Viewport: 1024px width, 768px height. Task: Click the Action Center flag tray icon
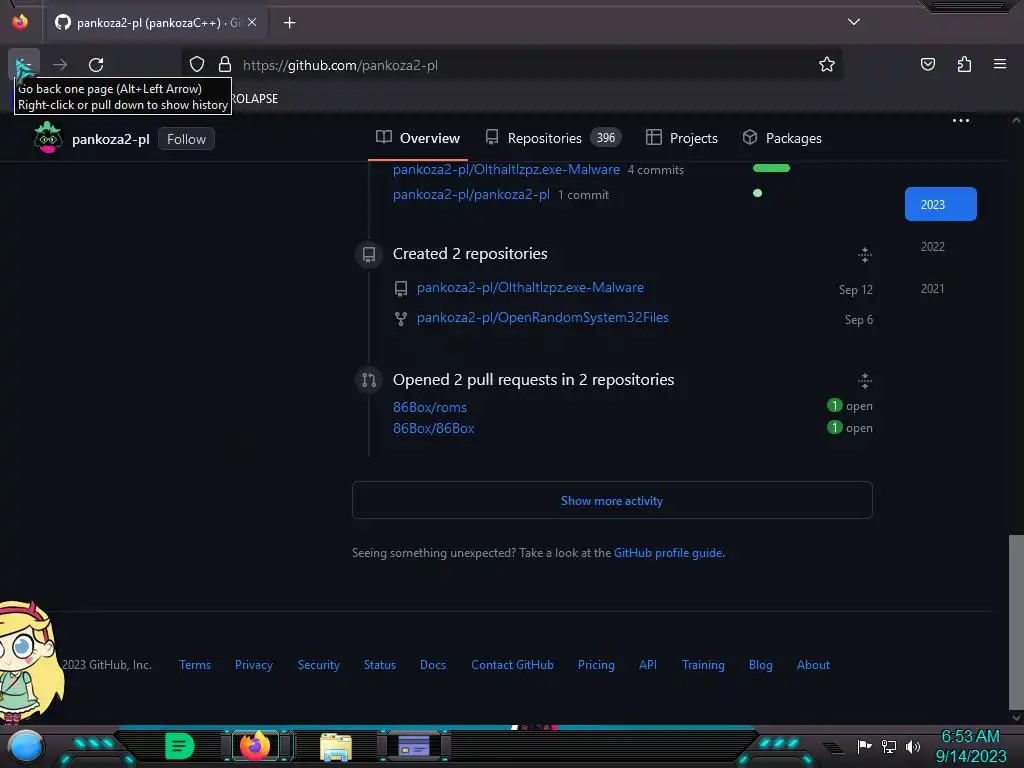click(864, 746)
